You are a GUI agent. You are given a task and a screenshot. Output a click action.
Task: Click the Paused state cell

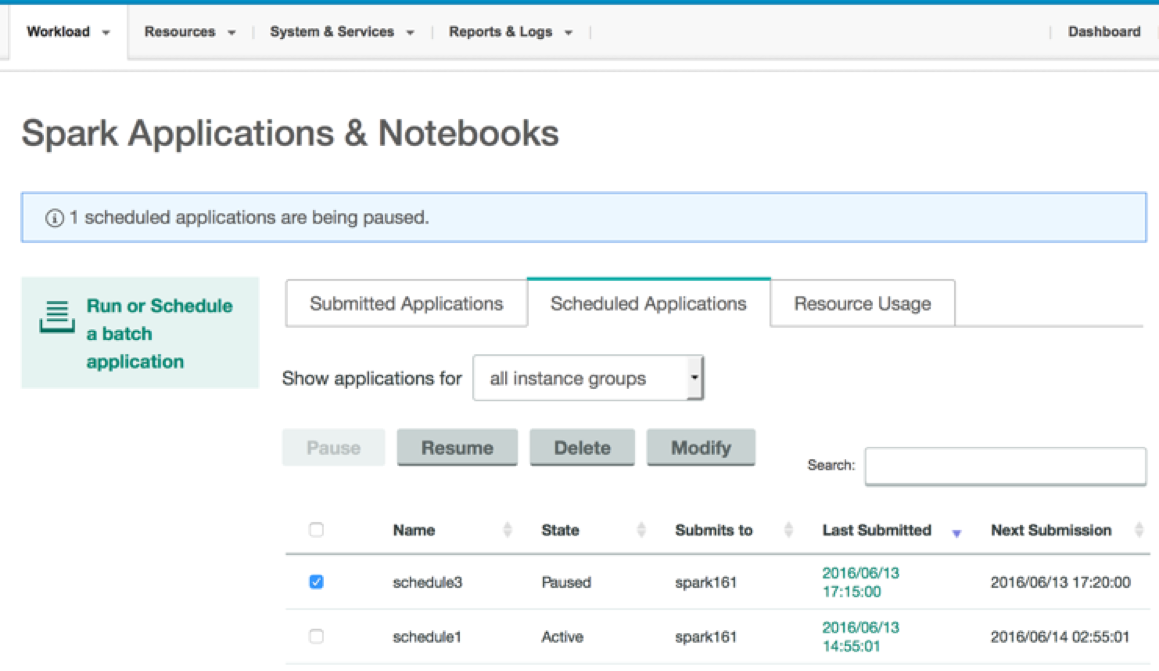click(566, 582)
